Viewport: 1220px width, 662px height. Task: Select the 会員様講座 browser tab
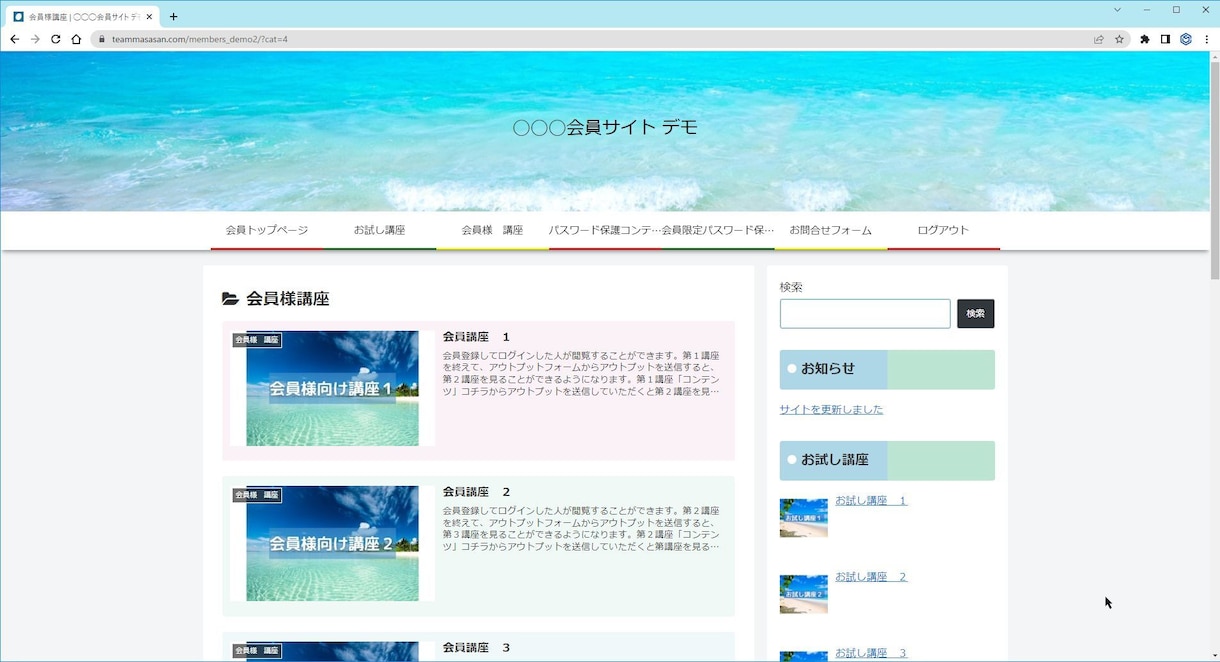coord(82,16)
